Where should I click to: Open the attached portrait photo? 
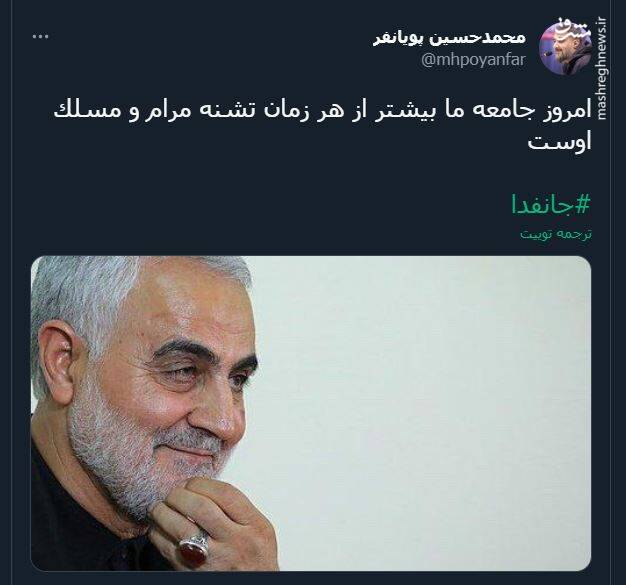pos(311,413)
